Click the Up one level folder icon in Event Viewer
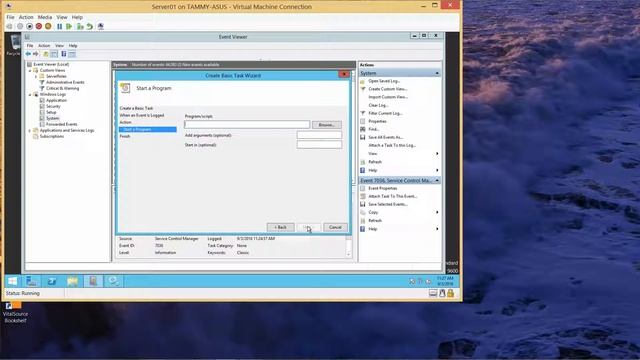The width and height of the screenshot is (640, 360). [46, 54]
